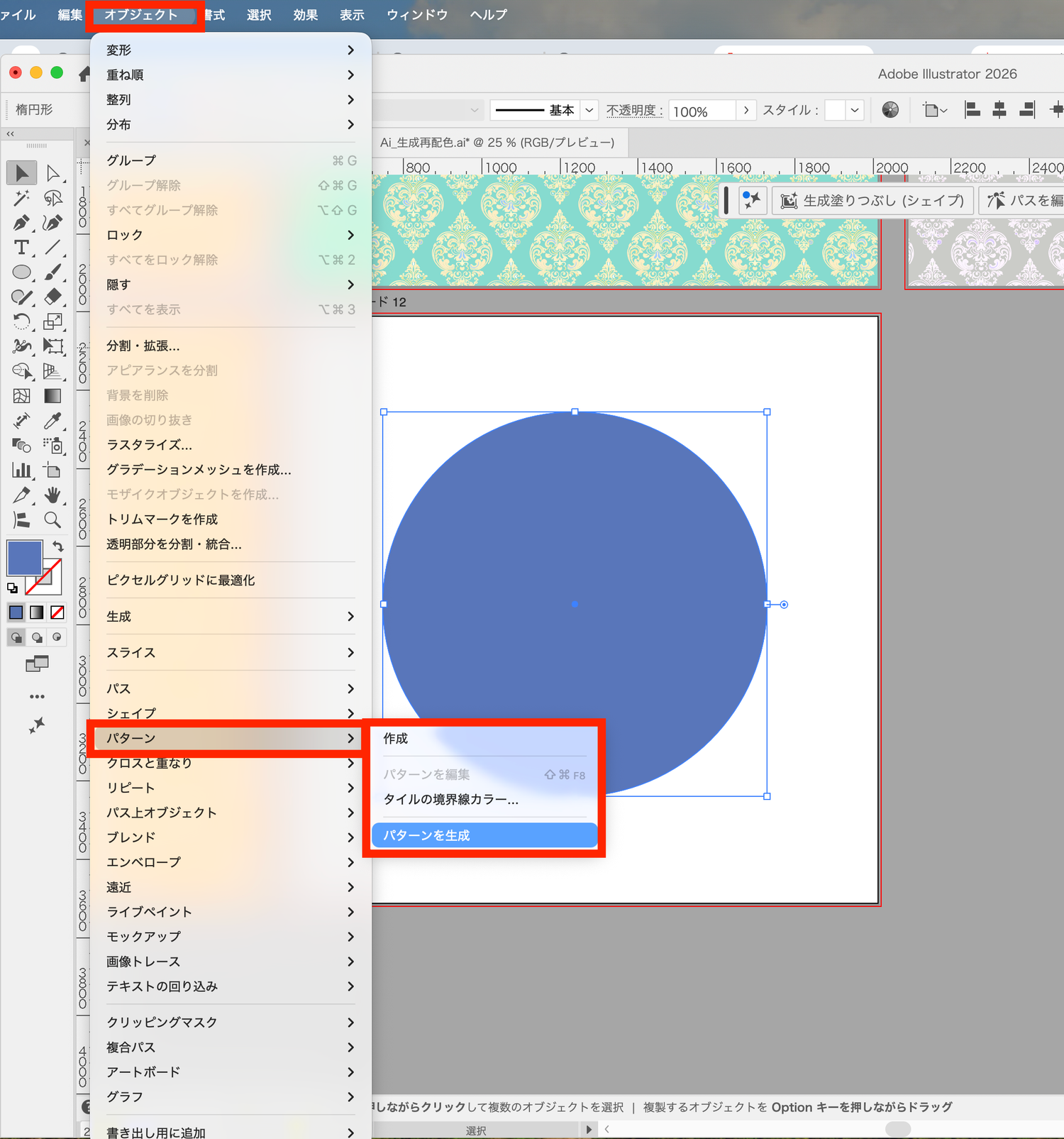The image size is (1064, 1139).
Task: Enable Draw Inside mode
Action: (x=57, y=637)
